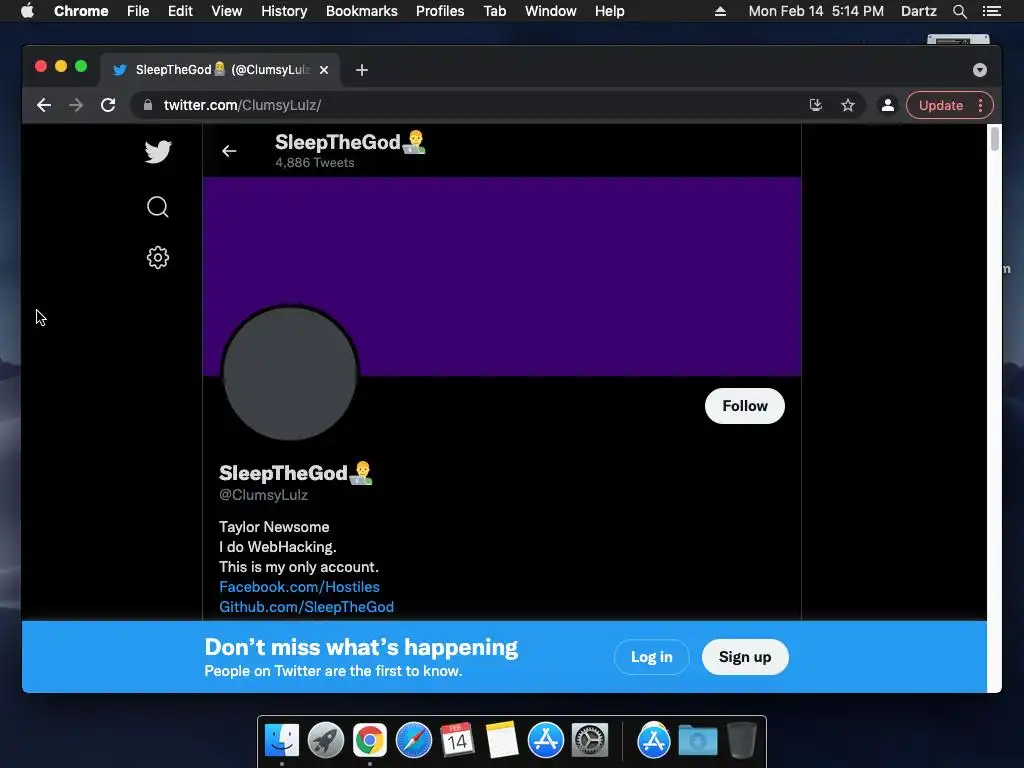Open System Preferences from the Dock
Screen dimensions: 1024x768
590,741
